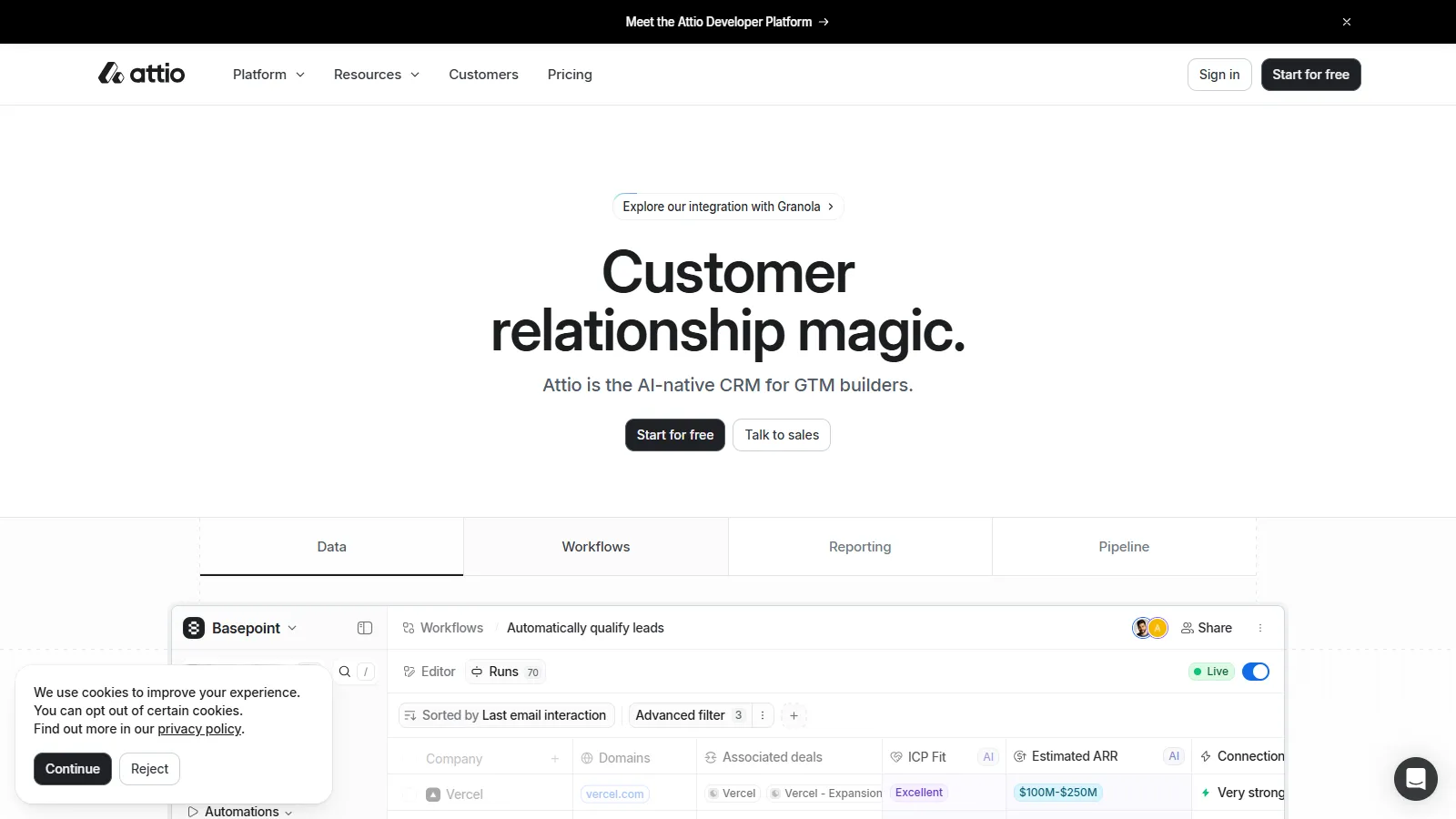Open the chat support bubble
This screenshot has width=1456, height=819.
tap(1415, 778)
